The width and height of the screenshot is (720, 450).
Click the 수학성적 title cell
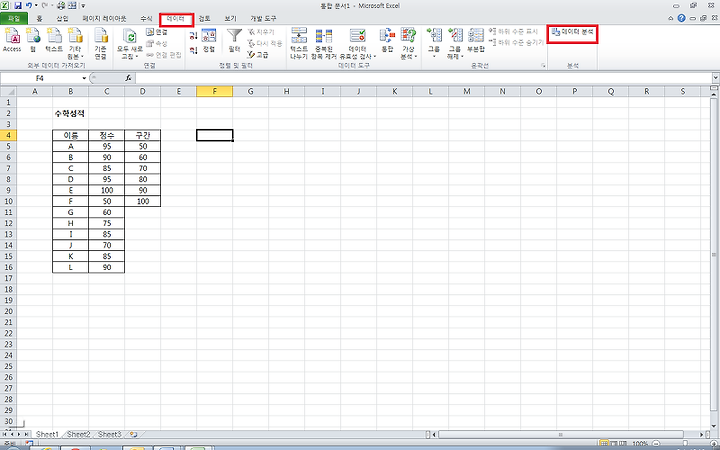(x=71, y=113)
